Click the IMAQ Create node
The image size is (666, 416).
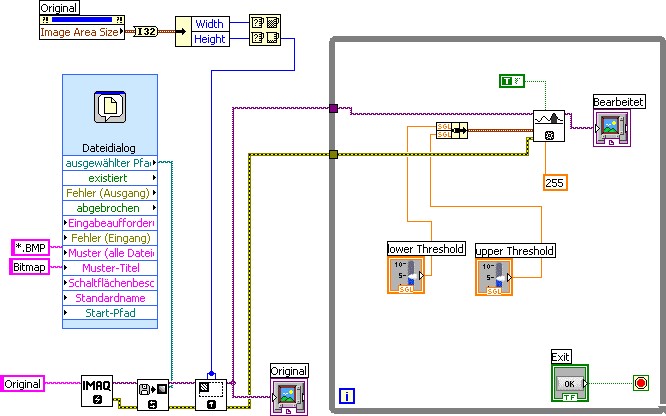coord(97,391)
